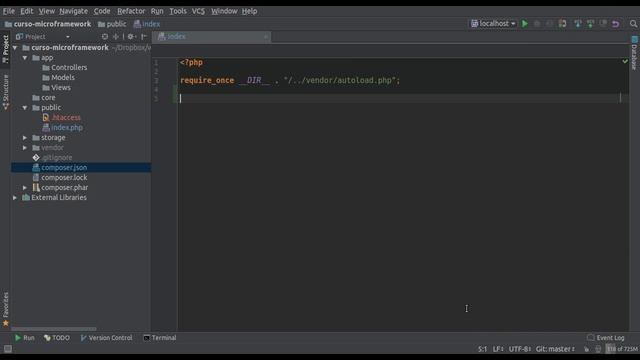
Task: Click the index breadcrumb file
Action: point(147,24)
